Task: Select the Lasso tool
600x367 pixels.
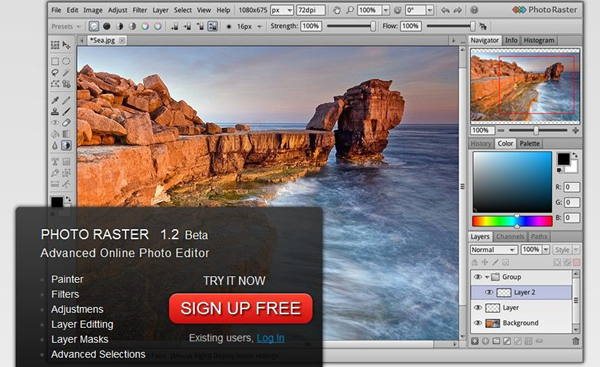Action: (55, 73)
